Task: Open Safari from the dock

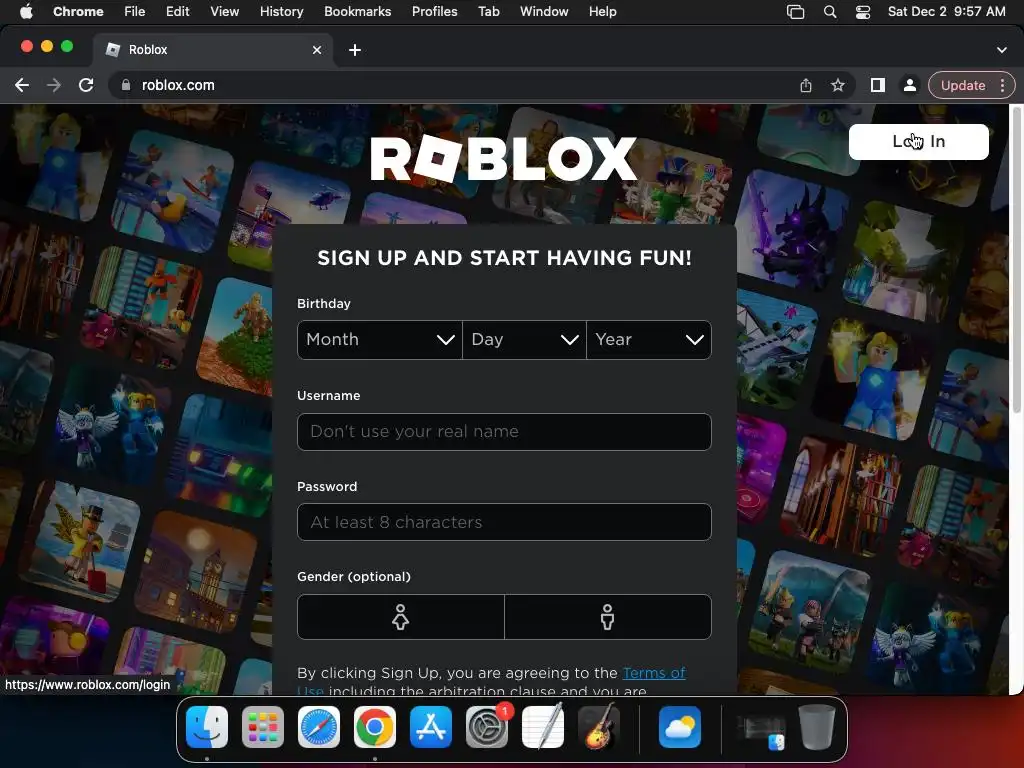Action: coord(319,727)
